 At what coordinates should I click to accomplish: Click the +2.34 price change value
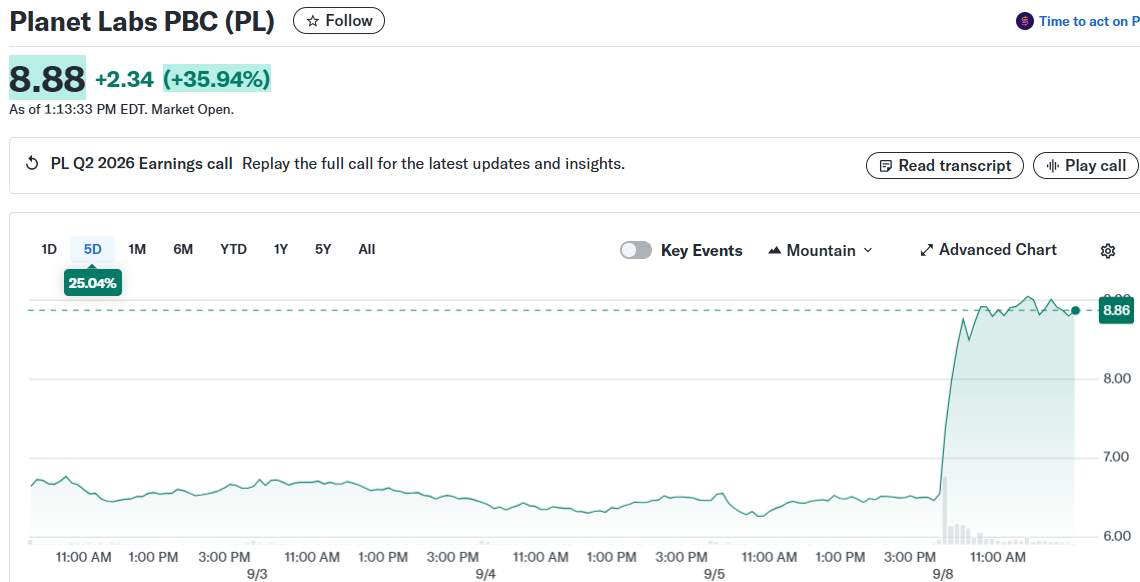pos(124,79)
